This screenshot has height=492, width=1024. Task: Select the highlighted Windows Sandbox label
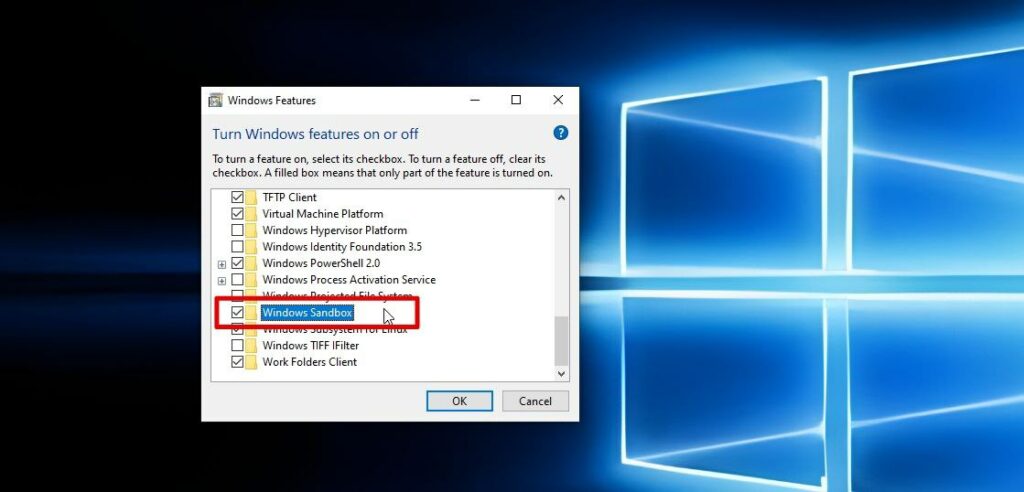[x=307, y=313]
